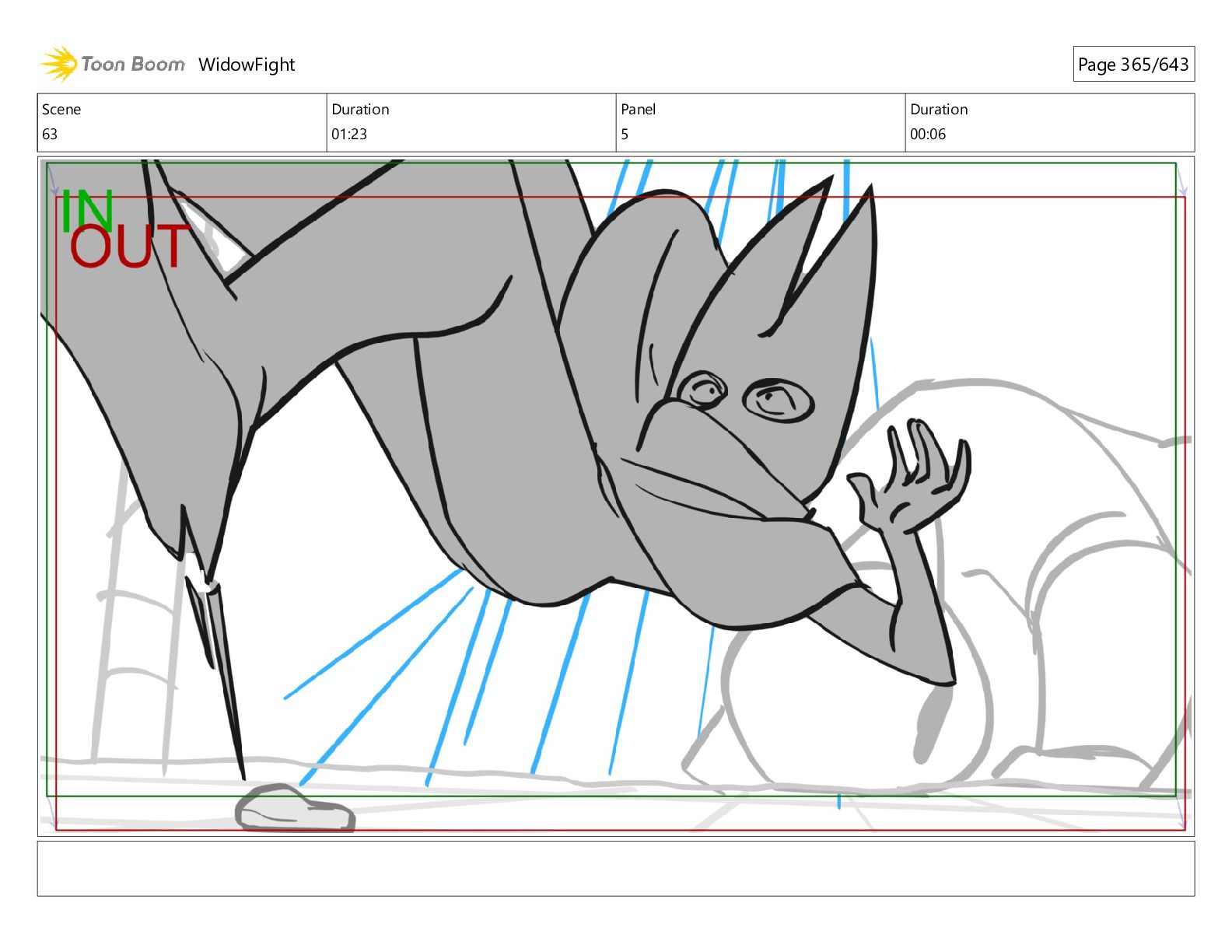Click the Toon Boom starburst logo icon
Image resolution: width=1232 pixels, height=952 pixels.
point(58,64)
